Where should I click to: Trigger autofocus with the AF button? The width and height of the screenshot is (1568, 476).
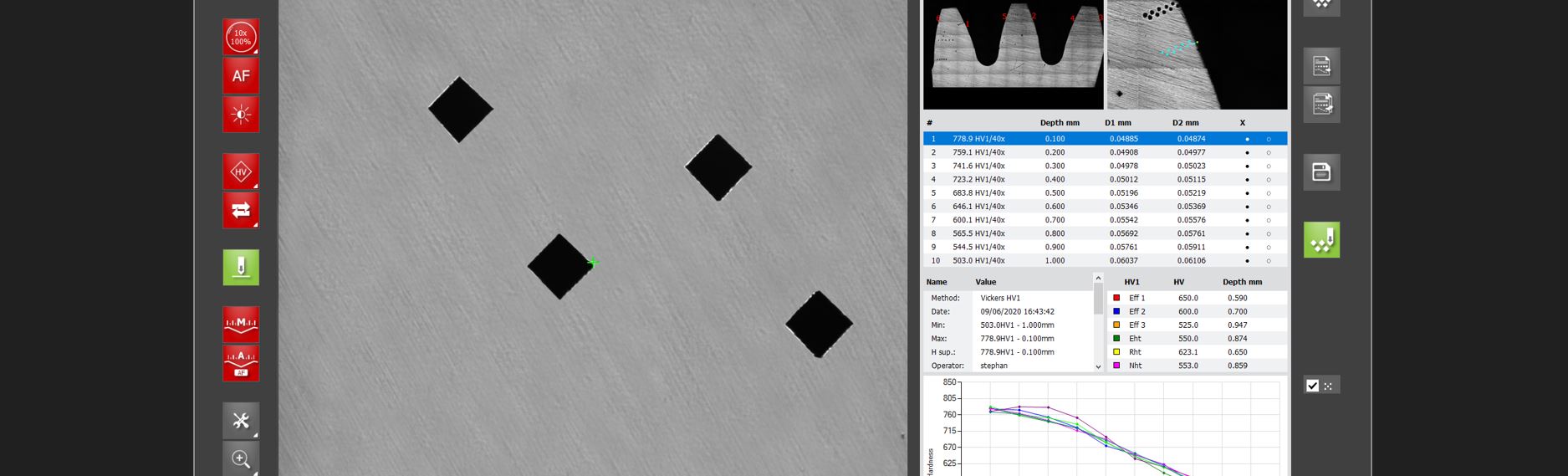tap(241, 76)
